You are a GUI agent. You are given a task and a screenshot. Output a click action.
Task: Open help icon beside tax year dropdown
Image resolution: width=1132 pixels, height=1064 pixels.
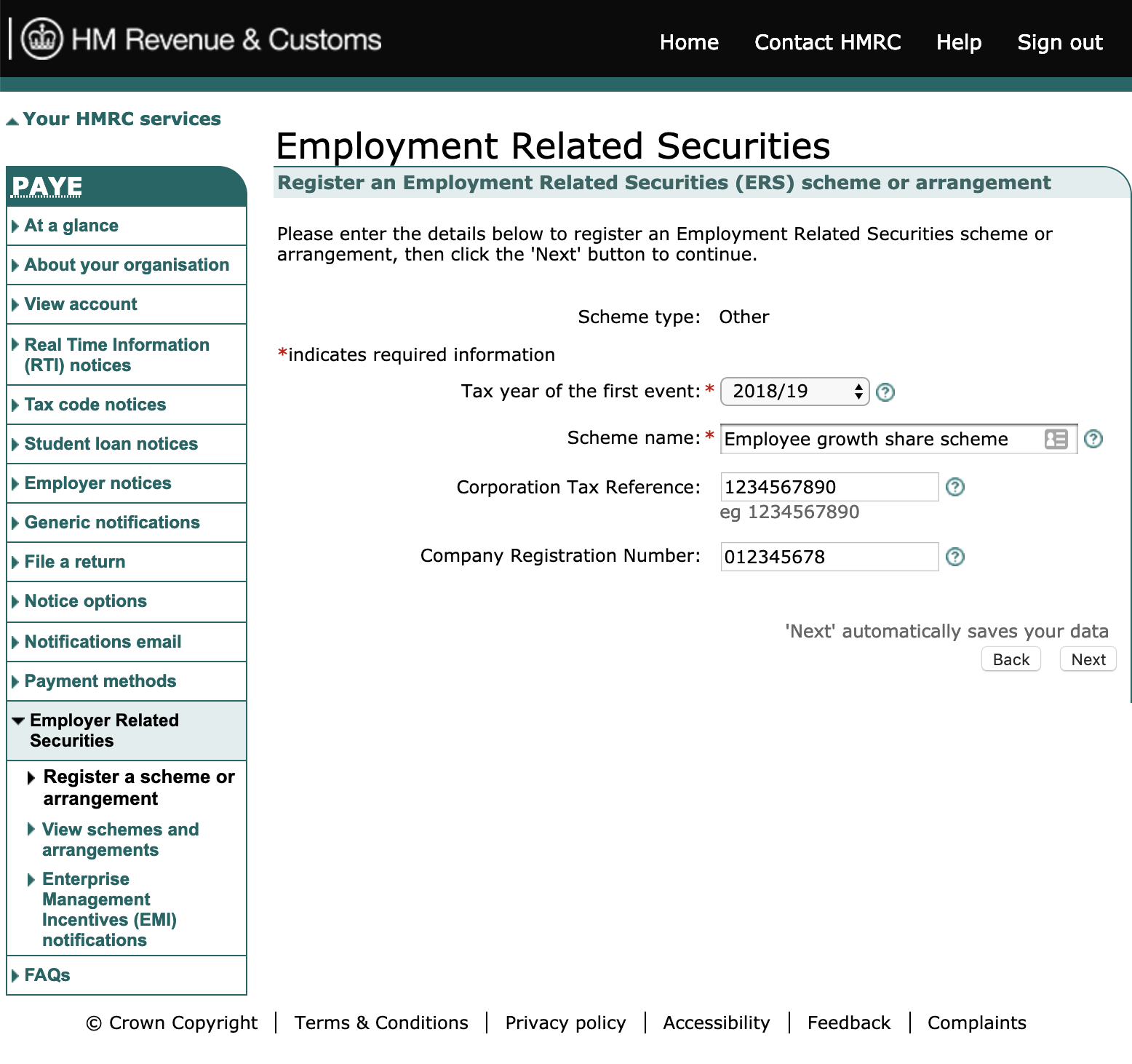pyautogui.click(x=885, y=392)
